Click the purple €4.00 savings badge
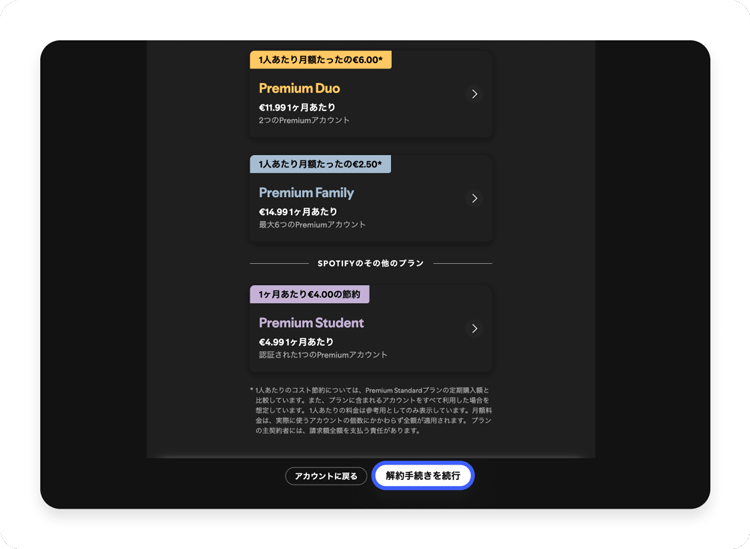750x549 pixels. click(309, 294)
